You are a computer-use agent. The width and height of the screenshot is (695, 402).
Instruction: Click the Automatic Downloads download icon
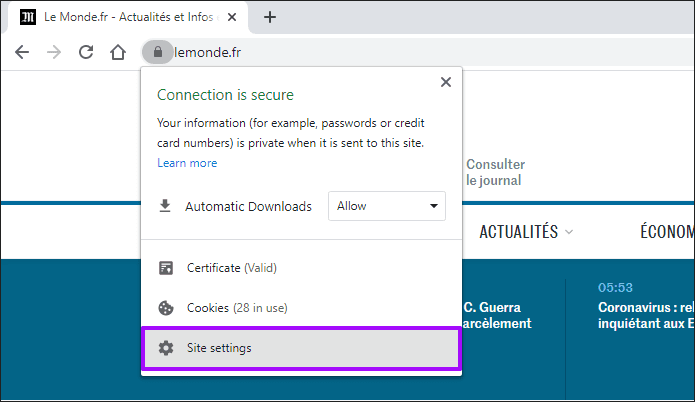pyautogui.click(x=165, y=206)
